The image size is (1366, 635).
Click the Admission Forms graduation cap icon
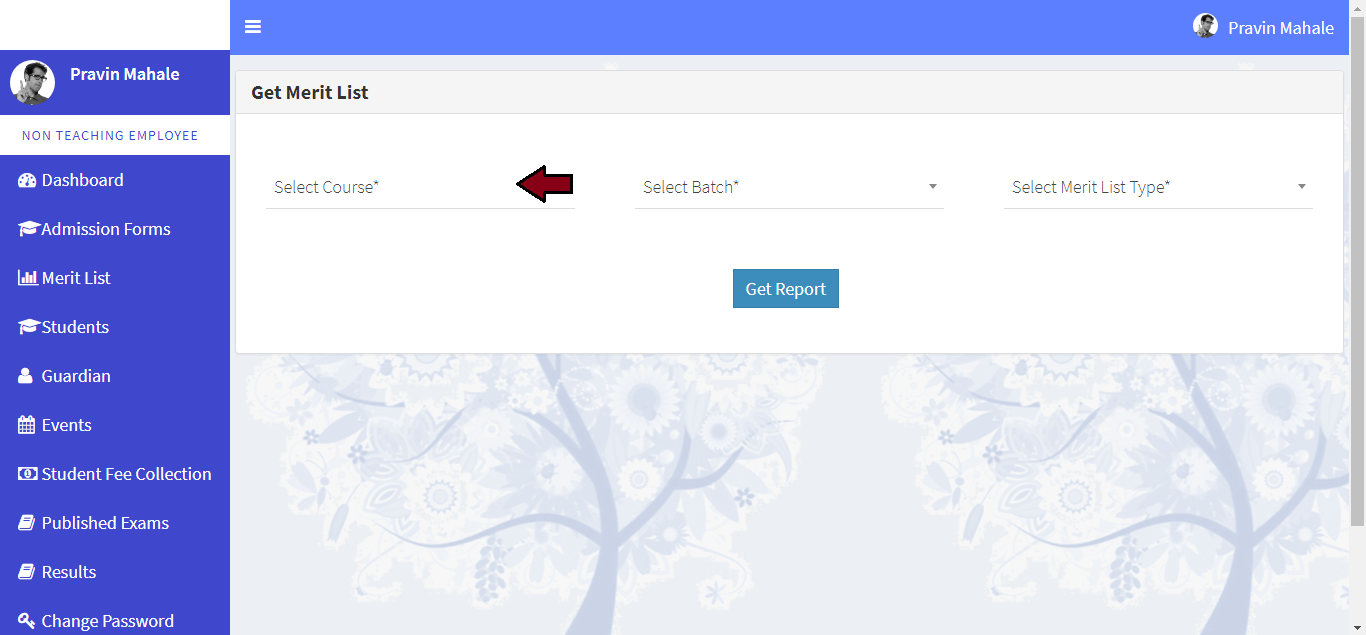(x=28, y=229)
